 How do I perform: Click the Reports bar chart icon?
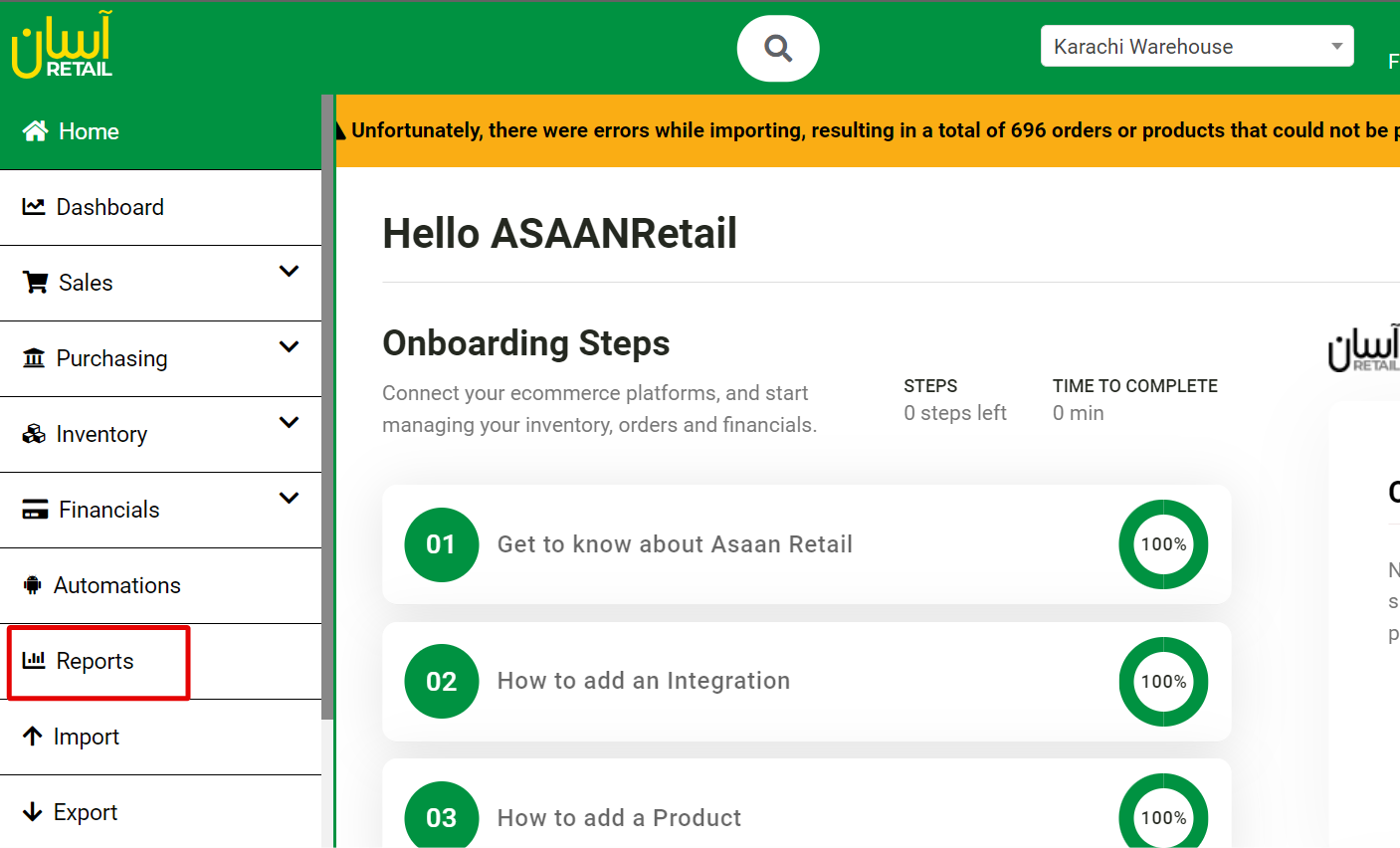tap(34, 660)
